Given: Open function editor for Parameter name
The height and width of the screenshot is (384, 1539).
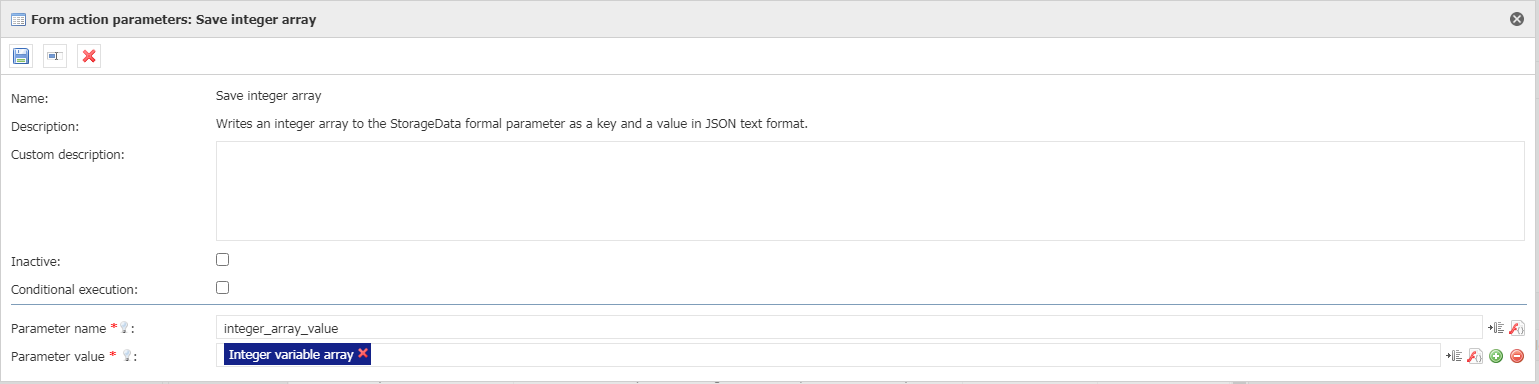Looking at the screenshot, I should click(1516, 327).
